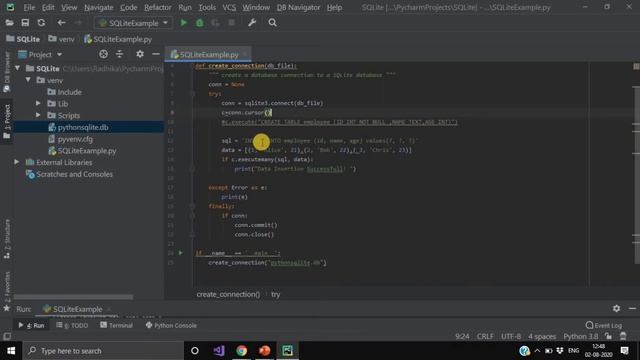
Task: Click the venv breadcrumb in navigation bar
Action: pyautogui.click(x=61, y=39)
